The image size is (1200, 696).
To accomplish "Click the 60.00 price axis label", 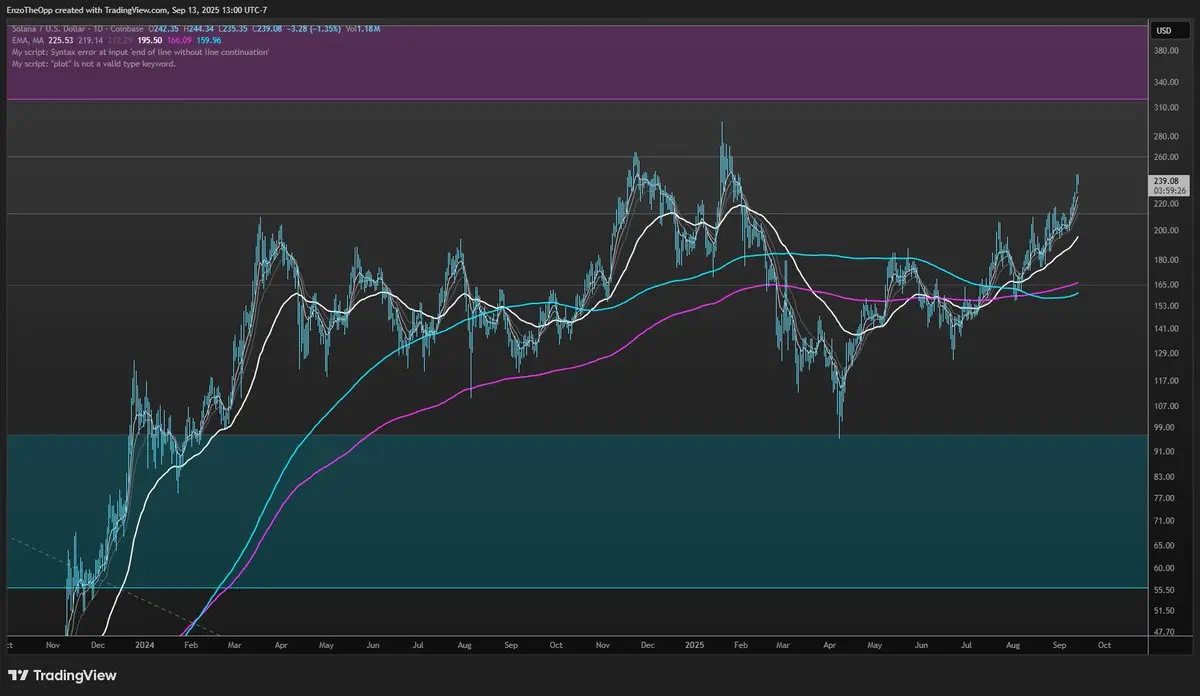I will (1164, 568).
